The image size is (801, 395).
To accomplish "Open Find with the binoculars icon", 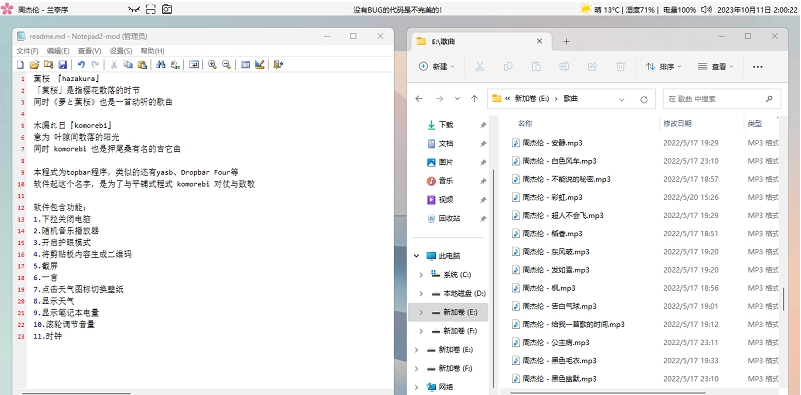I will coord(161,64).
